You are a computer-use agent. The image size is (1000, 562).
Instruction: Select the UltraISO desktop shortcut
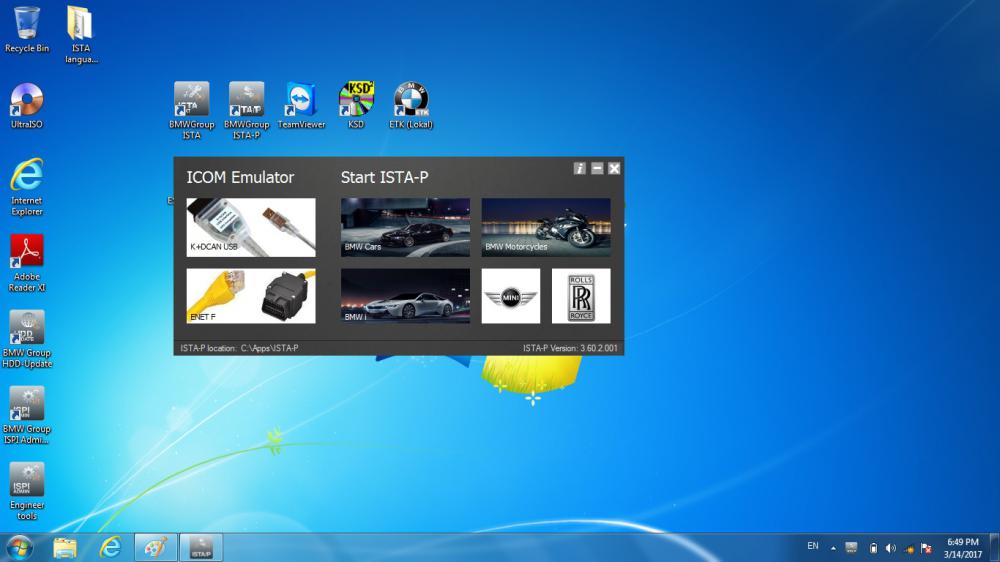pos(27,106)
